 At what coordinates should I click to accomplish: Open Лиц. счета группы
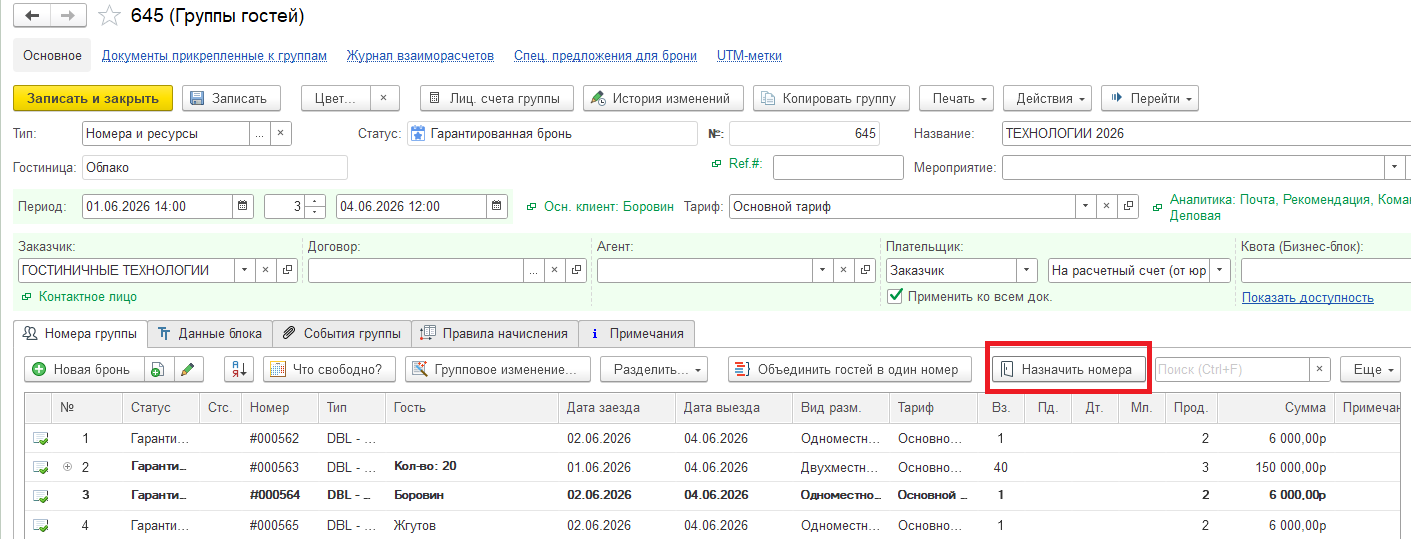point(497,98)
